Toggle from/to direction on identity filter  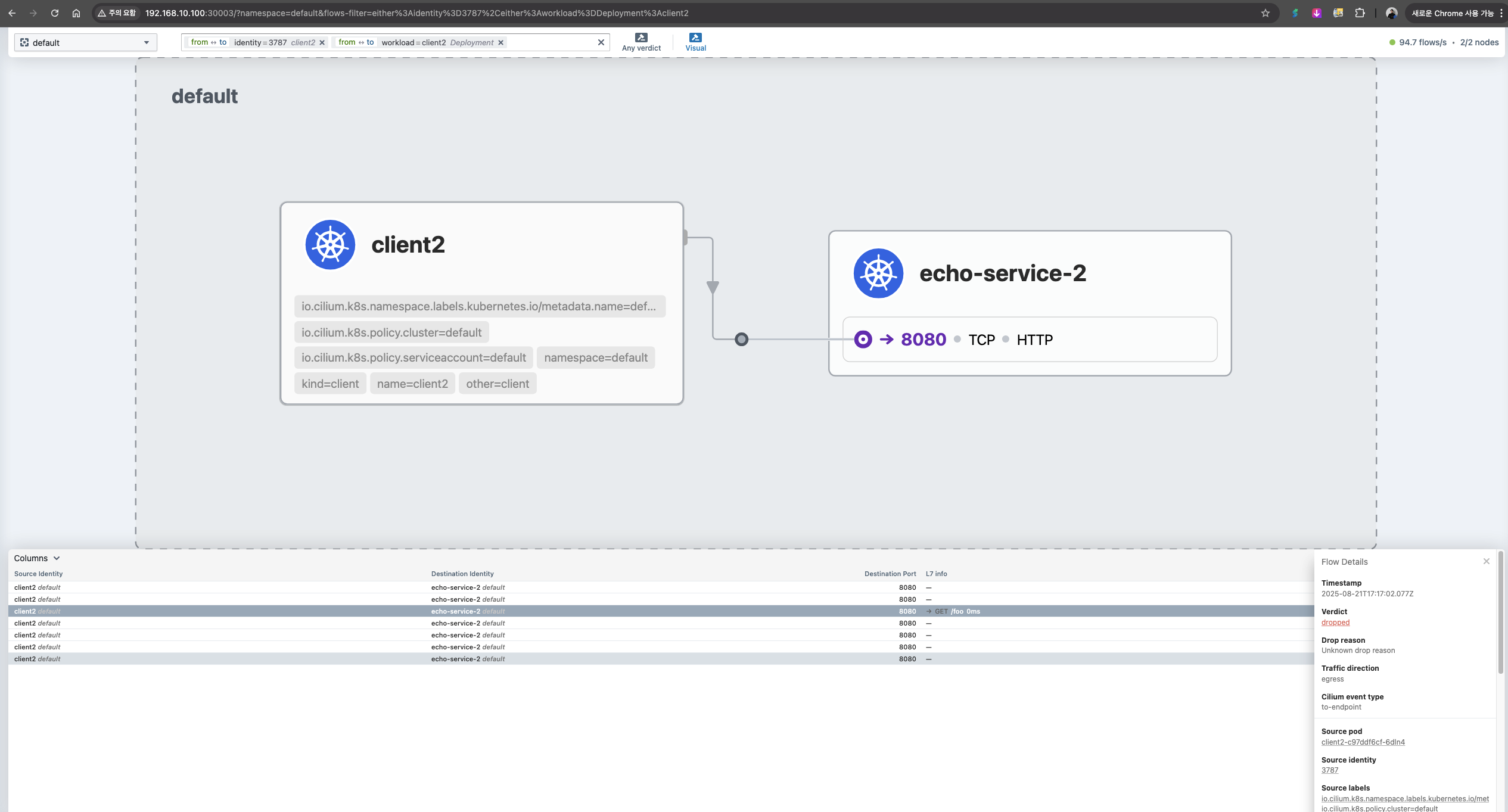pyautogui.click(x=209, y=42)
